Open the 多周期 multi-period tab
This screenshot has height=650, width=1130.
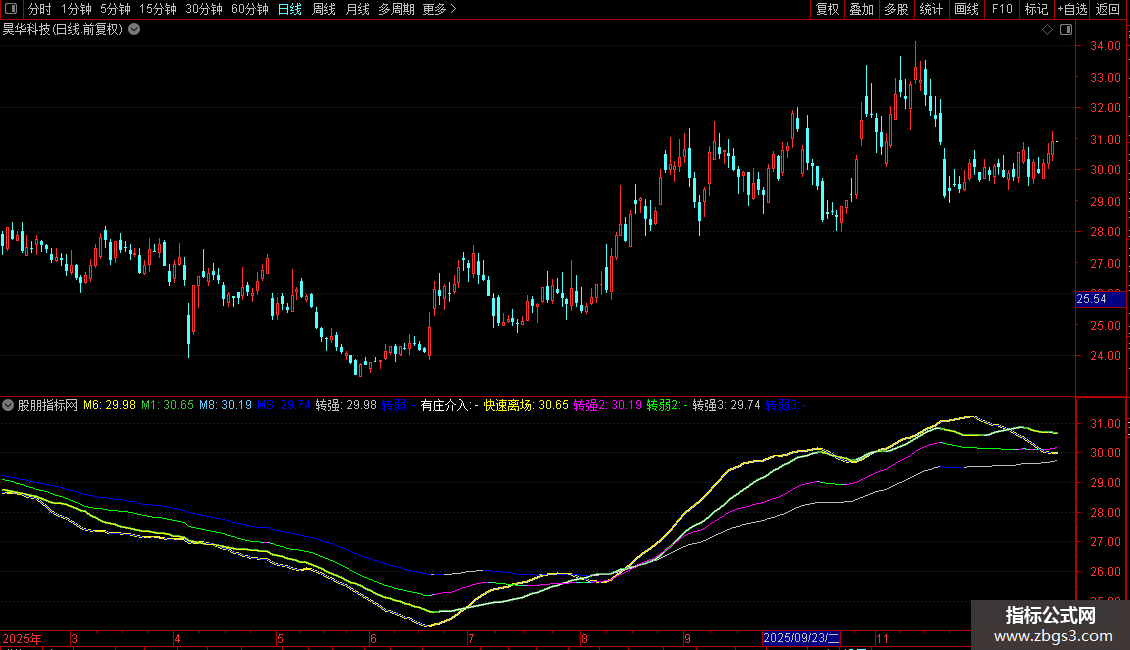[x=396, y=9]
